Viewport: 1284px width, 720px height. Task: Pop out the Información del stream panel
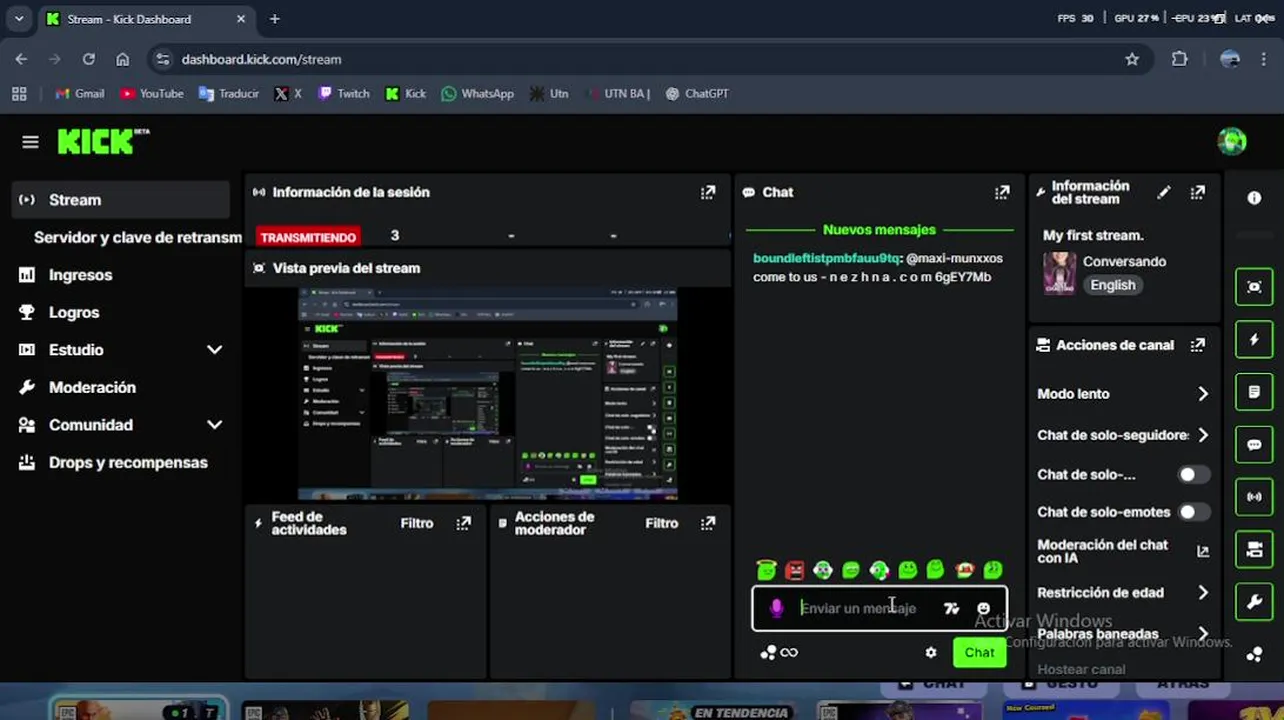coord(1198,193)
